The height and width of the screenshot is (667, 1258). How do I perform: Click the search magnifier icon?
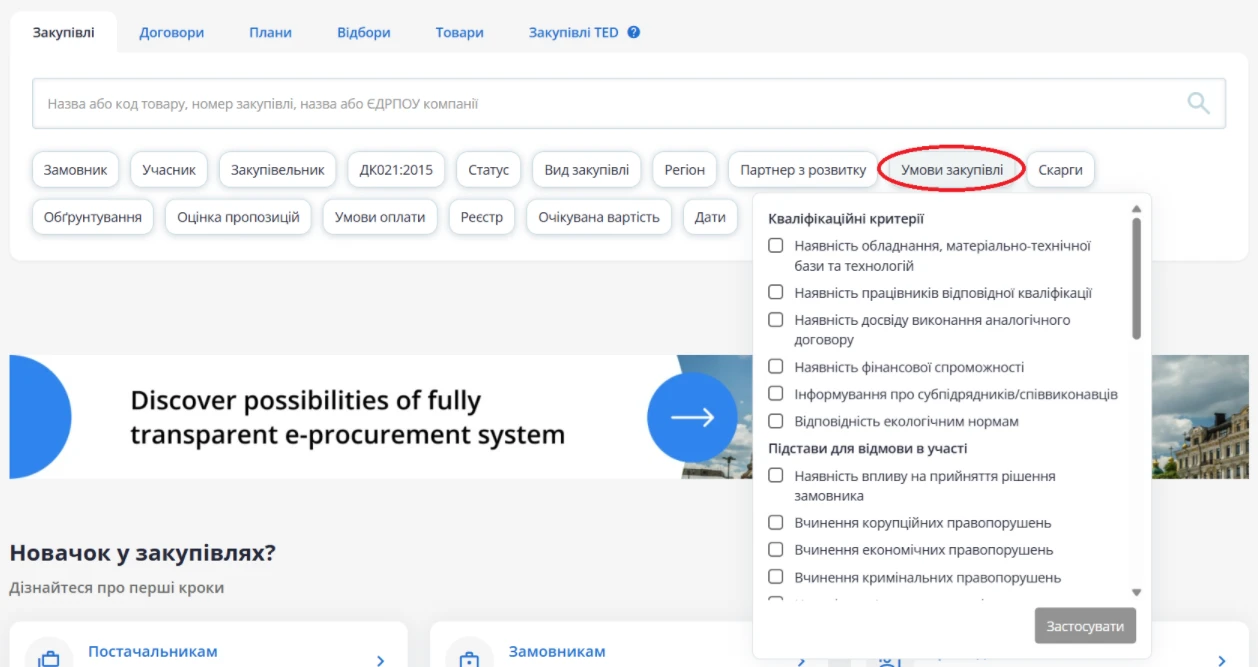click(1198, 103)
